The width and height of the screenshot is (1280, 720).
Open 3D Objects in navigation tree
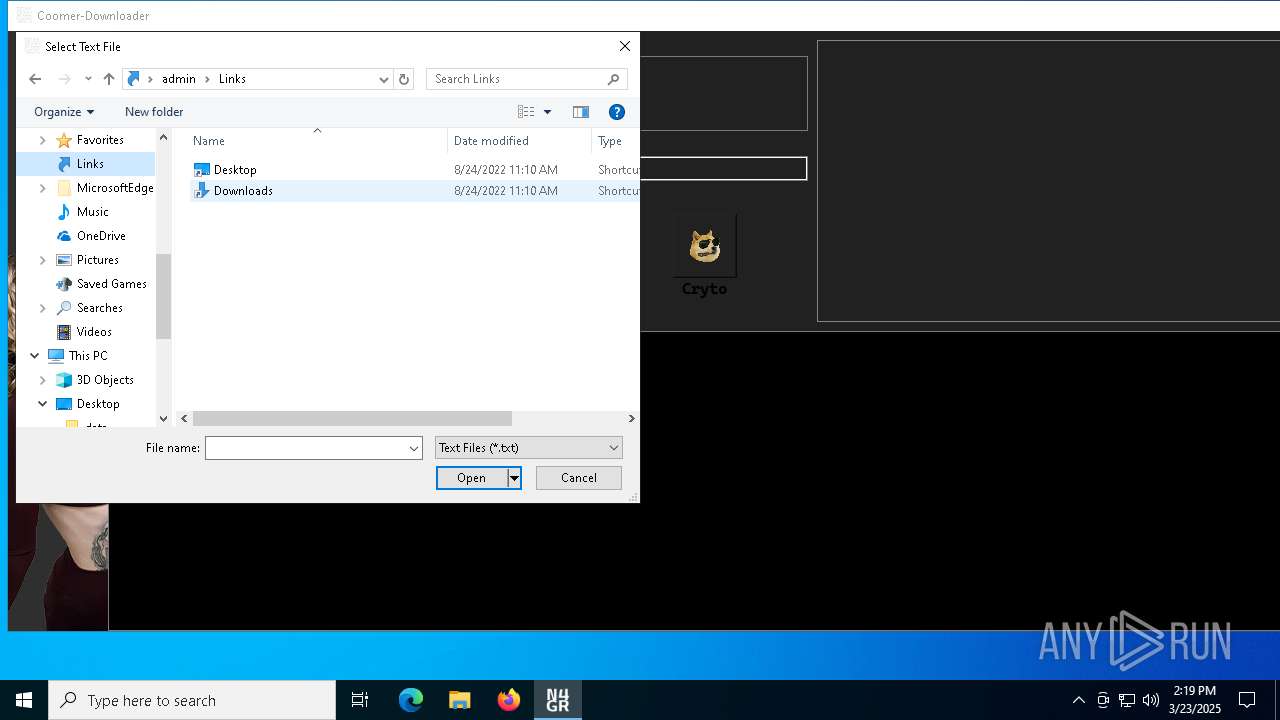click(105, 380)
